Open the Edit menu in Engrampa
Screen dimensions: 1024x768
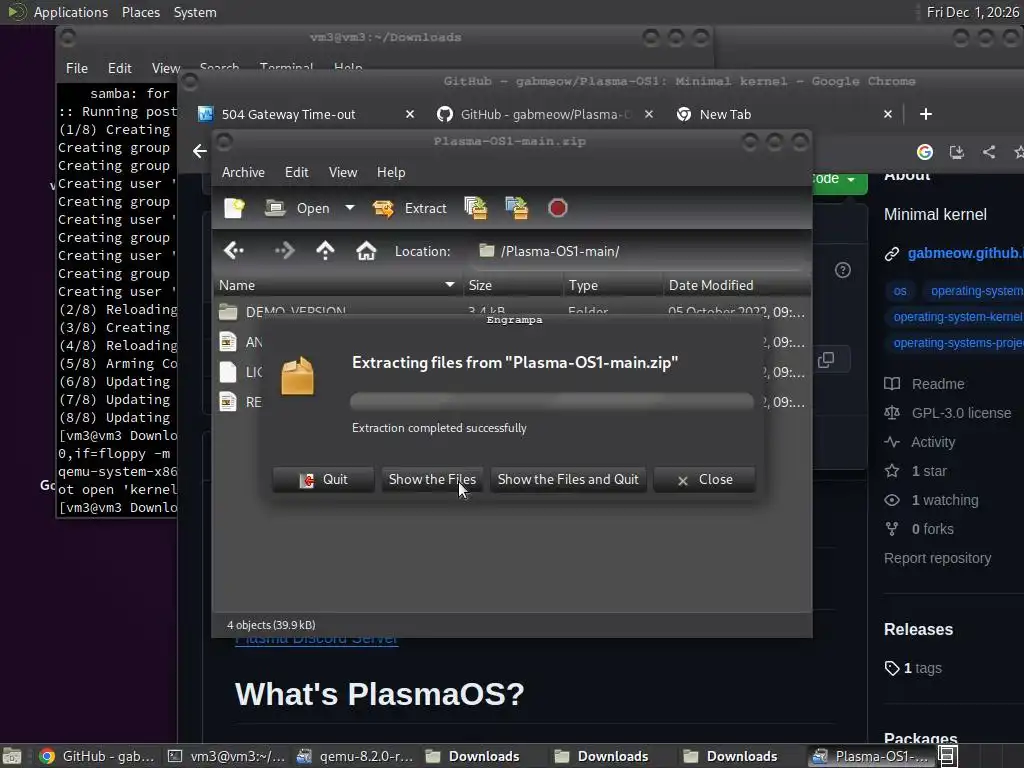[296, 172]
